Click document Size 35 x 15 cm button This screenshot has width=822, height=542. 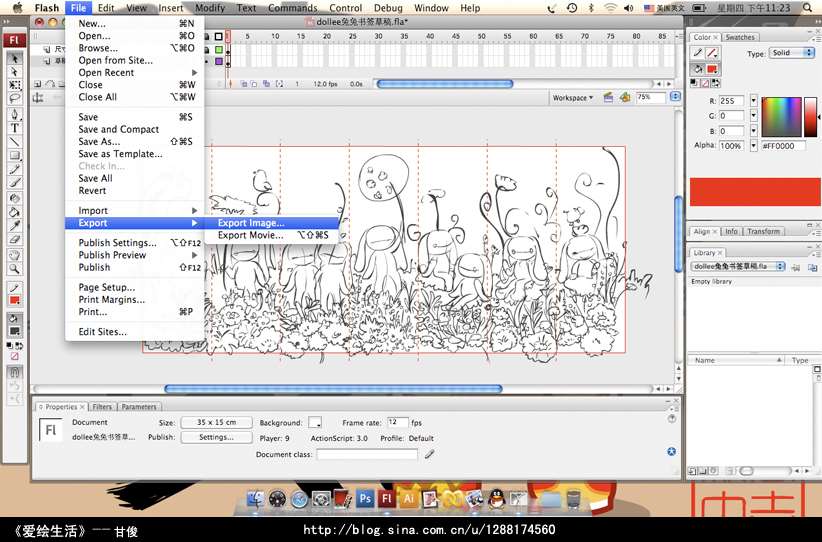217,422
